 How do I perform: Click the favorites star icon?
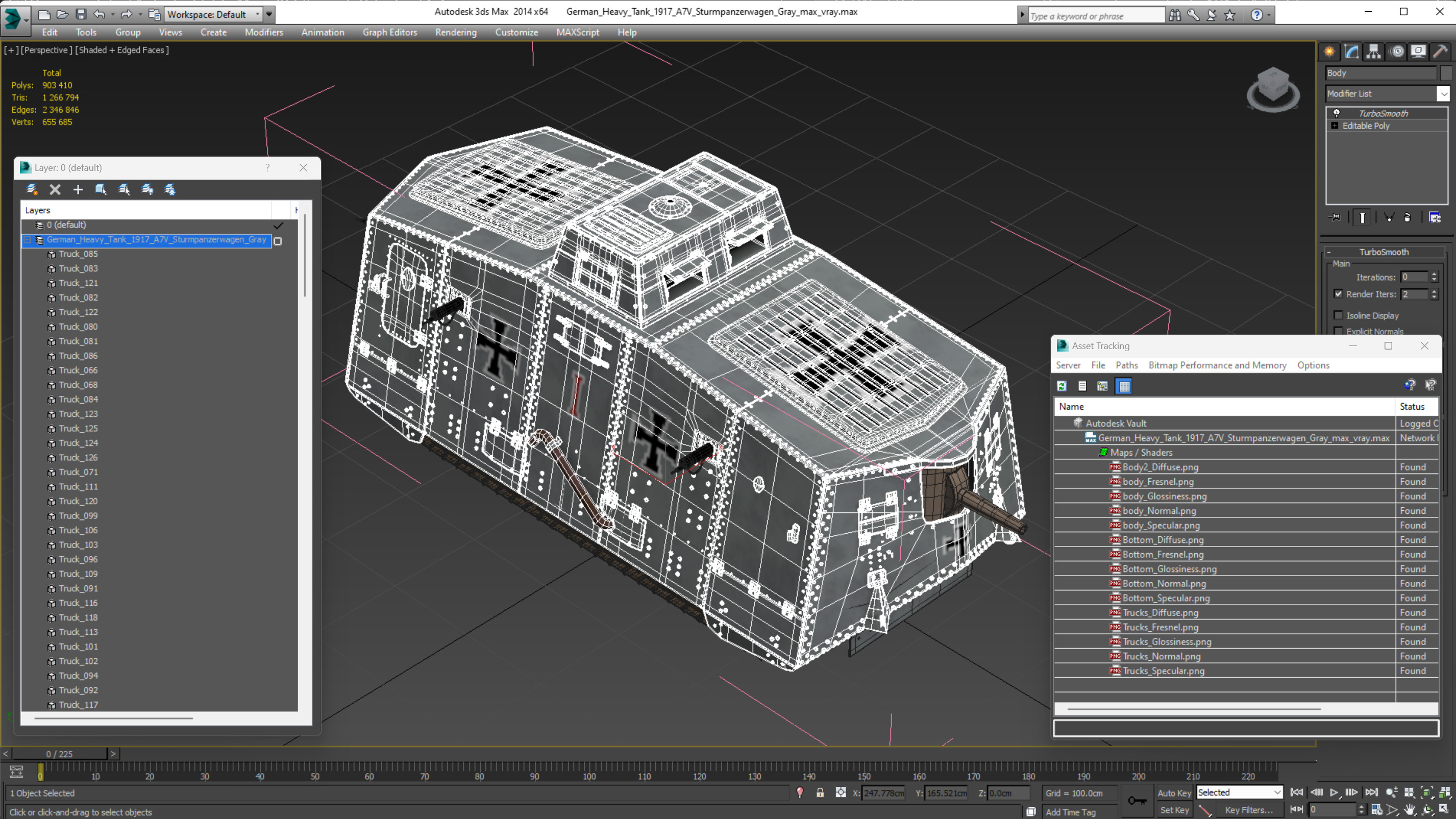tap(1230, 15)
